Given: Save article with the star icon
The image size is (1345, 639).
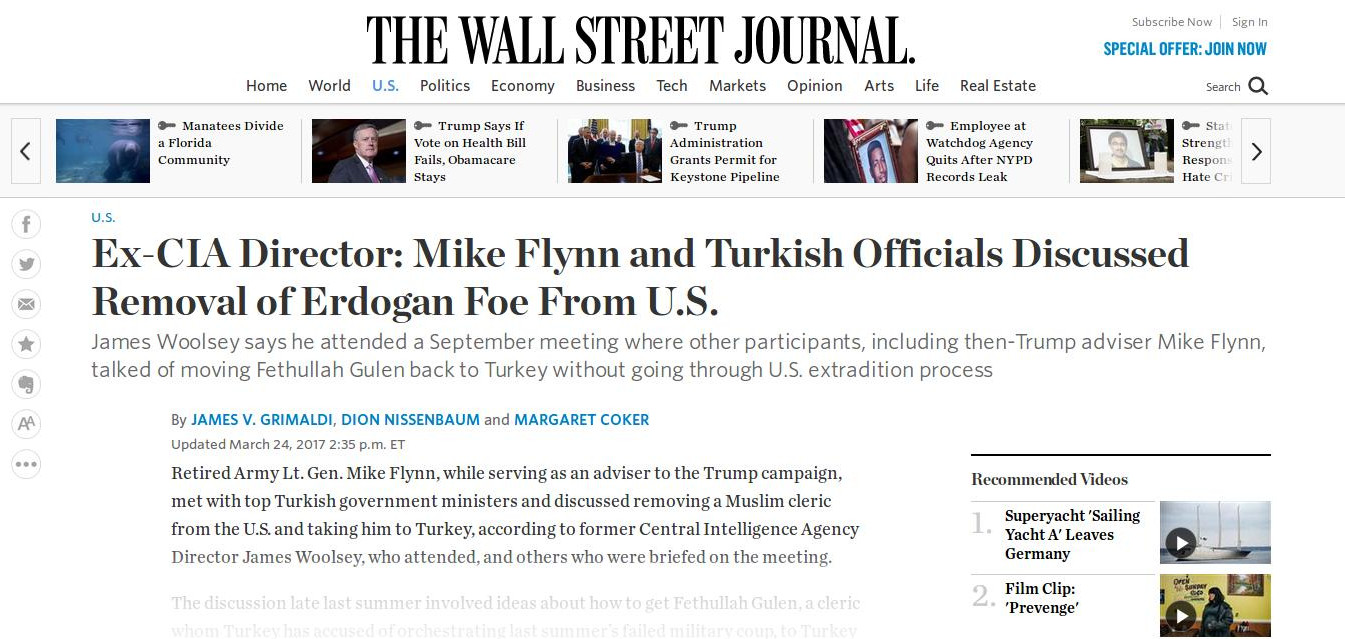Looking at the screenshot, I should pos(26,344).
